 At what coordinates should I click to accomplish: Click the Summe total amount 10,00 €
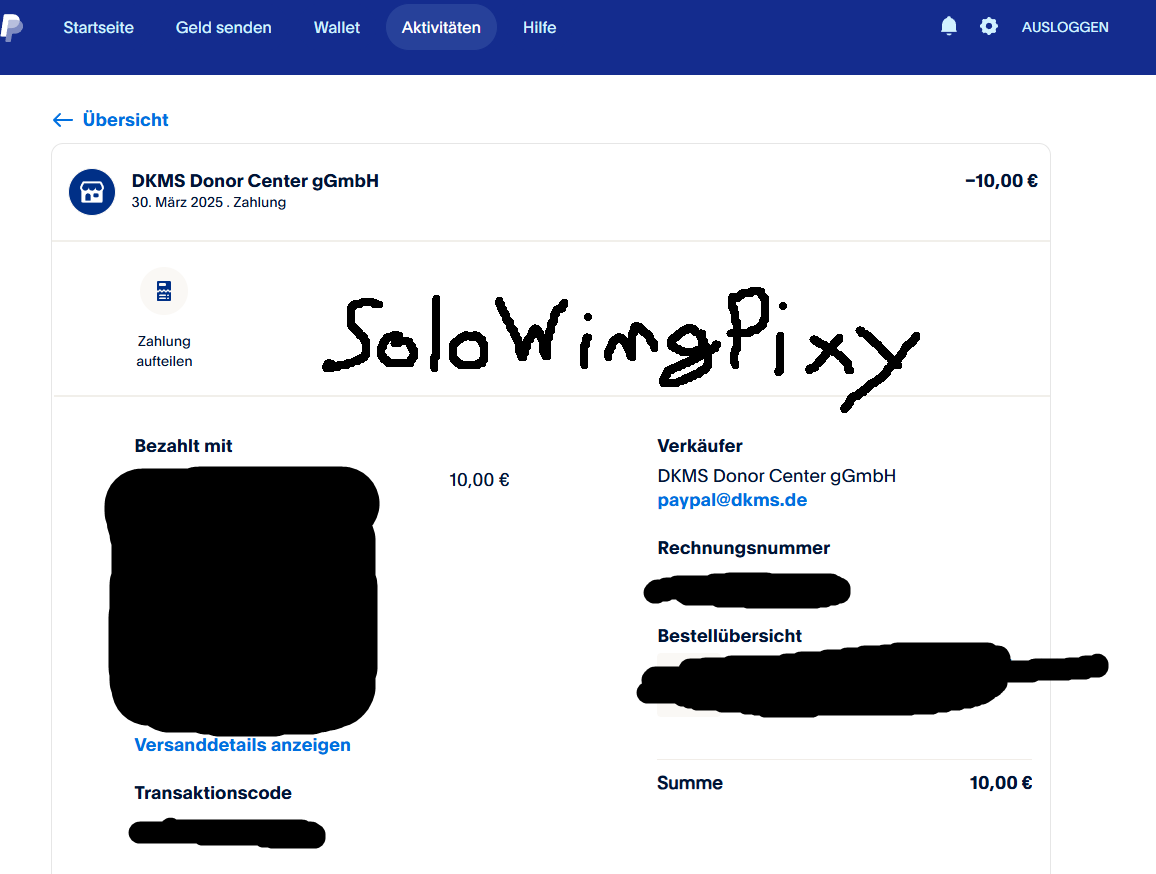point(1000,783)
